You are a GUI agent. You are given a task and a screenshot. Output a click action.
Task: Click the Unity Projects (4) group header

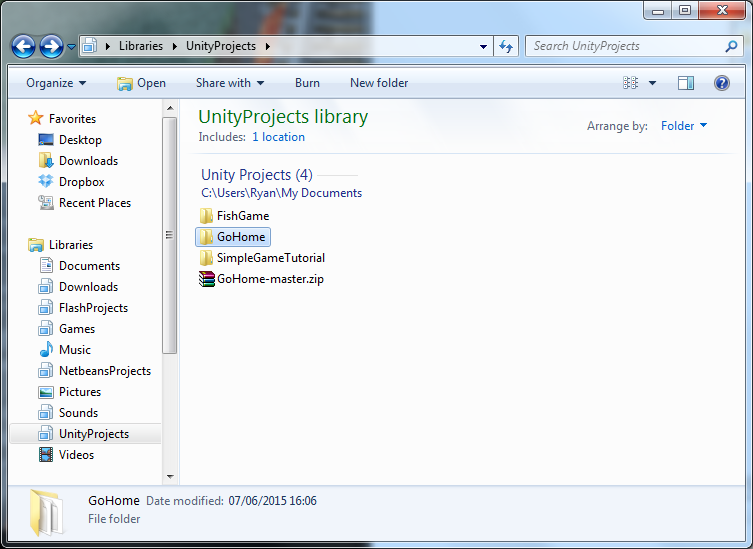(256, 175)
